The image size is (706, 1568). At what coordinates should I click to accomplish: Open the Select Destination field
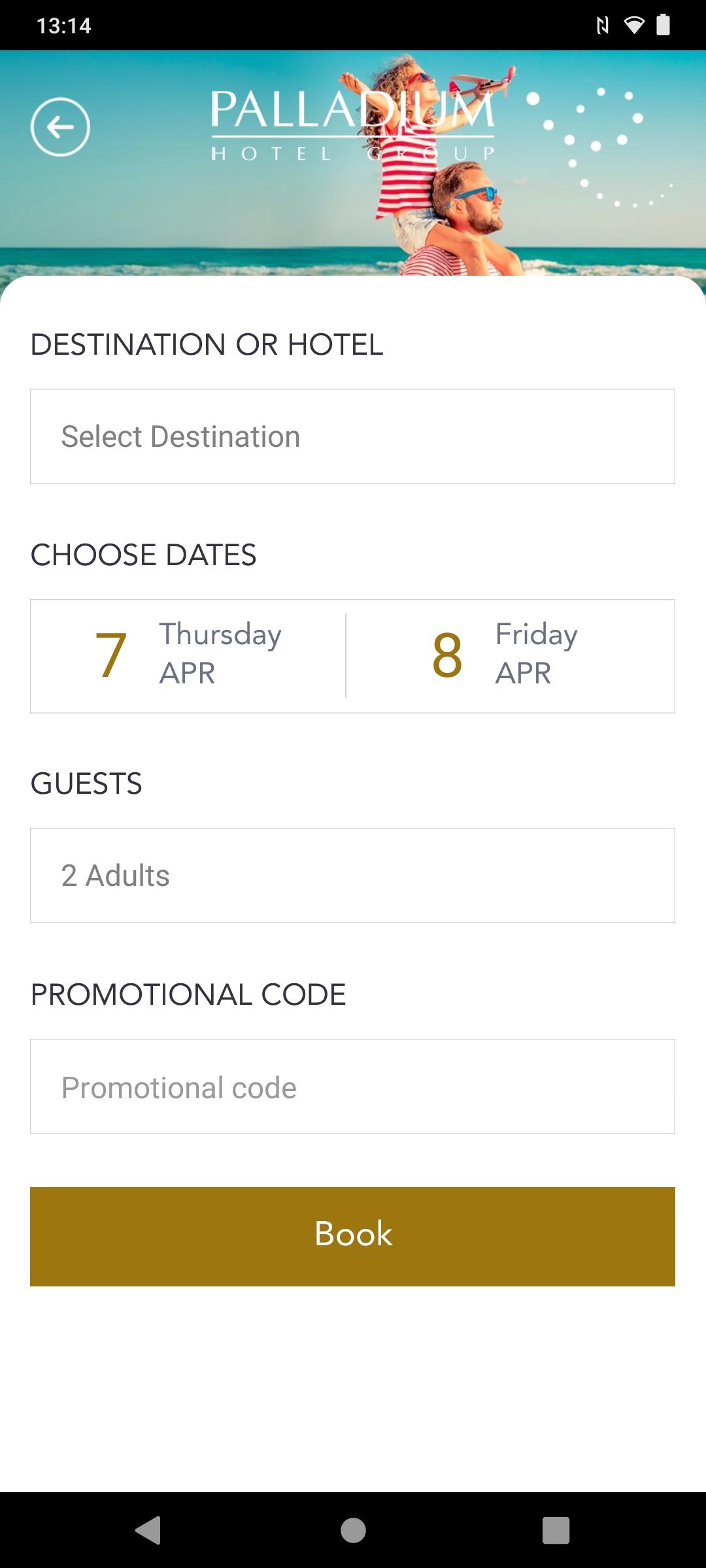352,436
